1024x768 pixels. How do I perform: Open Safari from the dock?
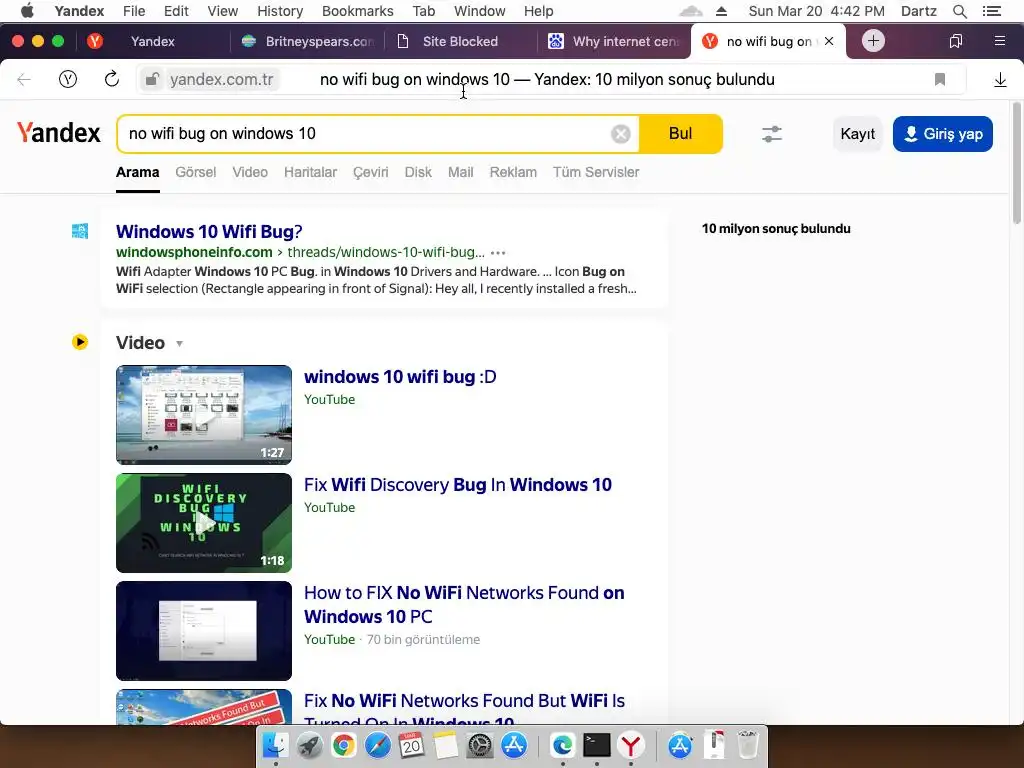pos(377,745)
